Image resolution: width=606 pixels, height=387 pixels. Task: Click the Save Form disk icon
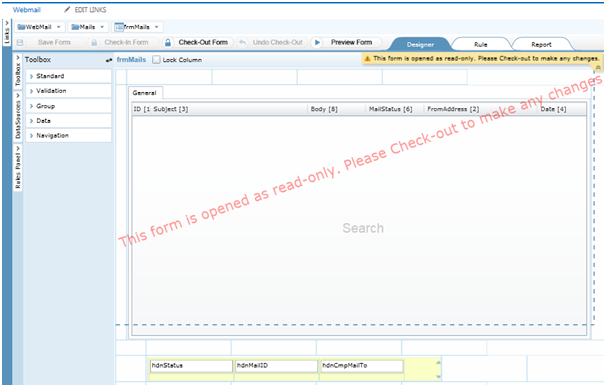[20, 43]
